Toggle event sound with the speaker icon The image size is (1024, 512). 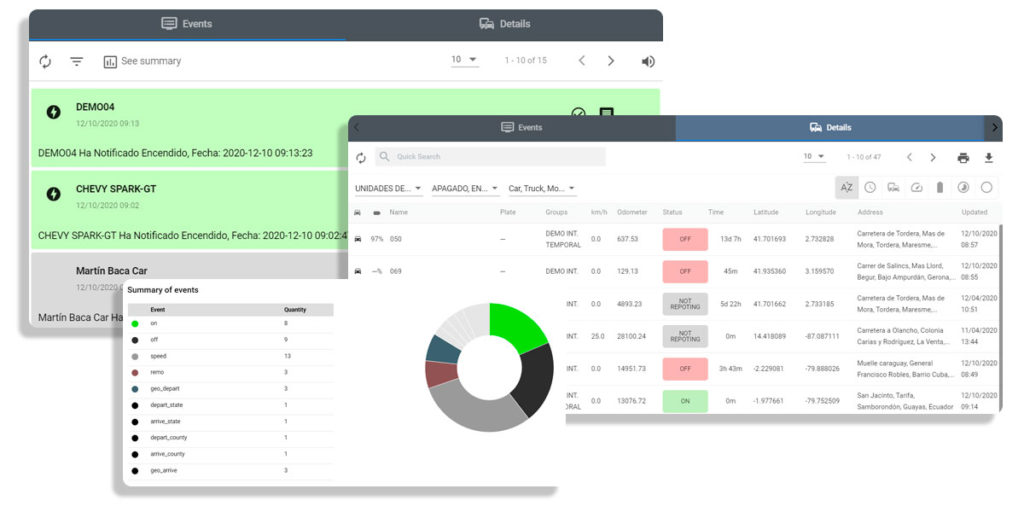pyautogui.click(x=648, y=61)
